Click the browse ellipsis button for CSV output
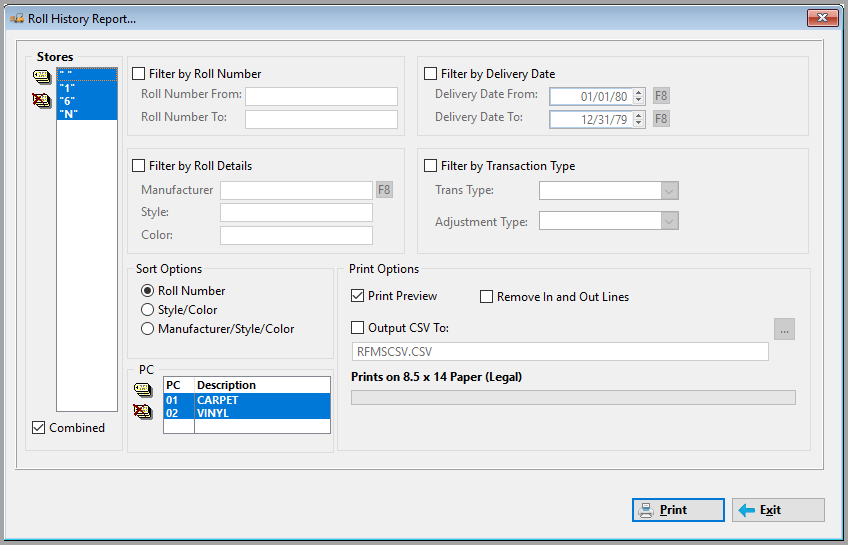 click(784, 329)
